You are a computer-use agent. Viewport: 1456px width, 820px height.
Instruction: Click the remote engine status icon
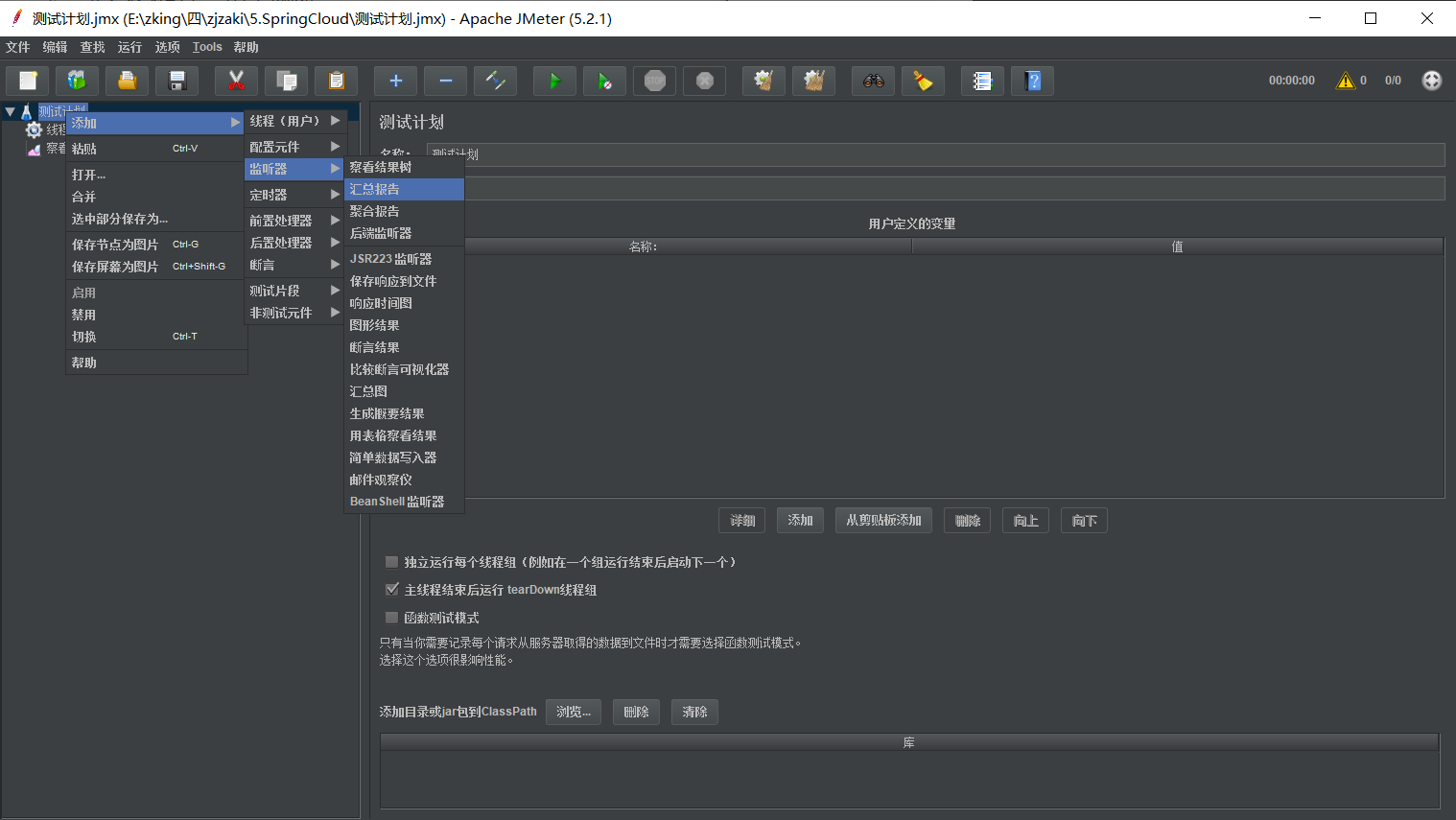pyautogui.click(x=1431, y=81)
